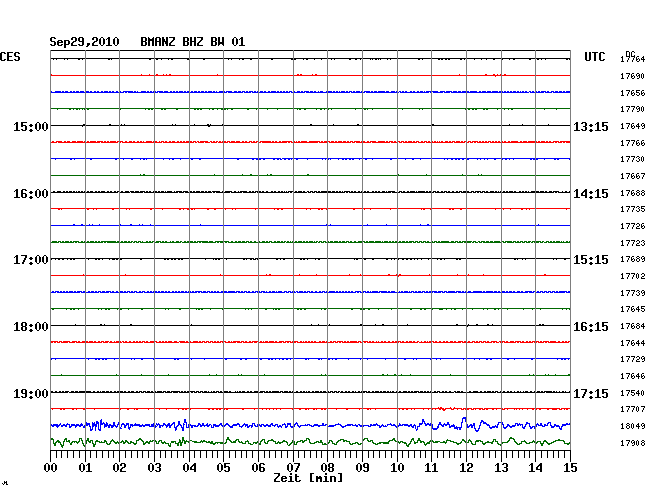650x494 pixels.
Task: Select the DC value 17790
Action: pyautogui.click(x=633, y=109)
